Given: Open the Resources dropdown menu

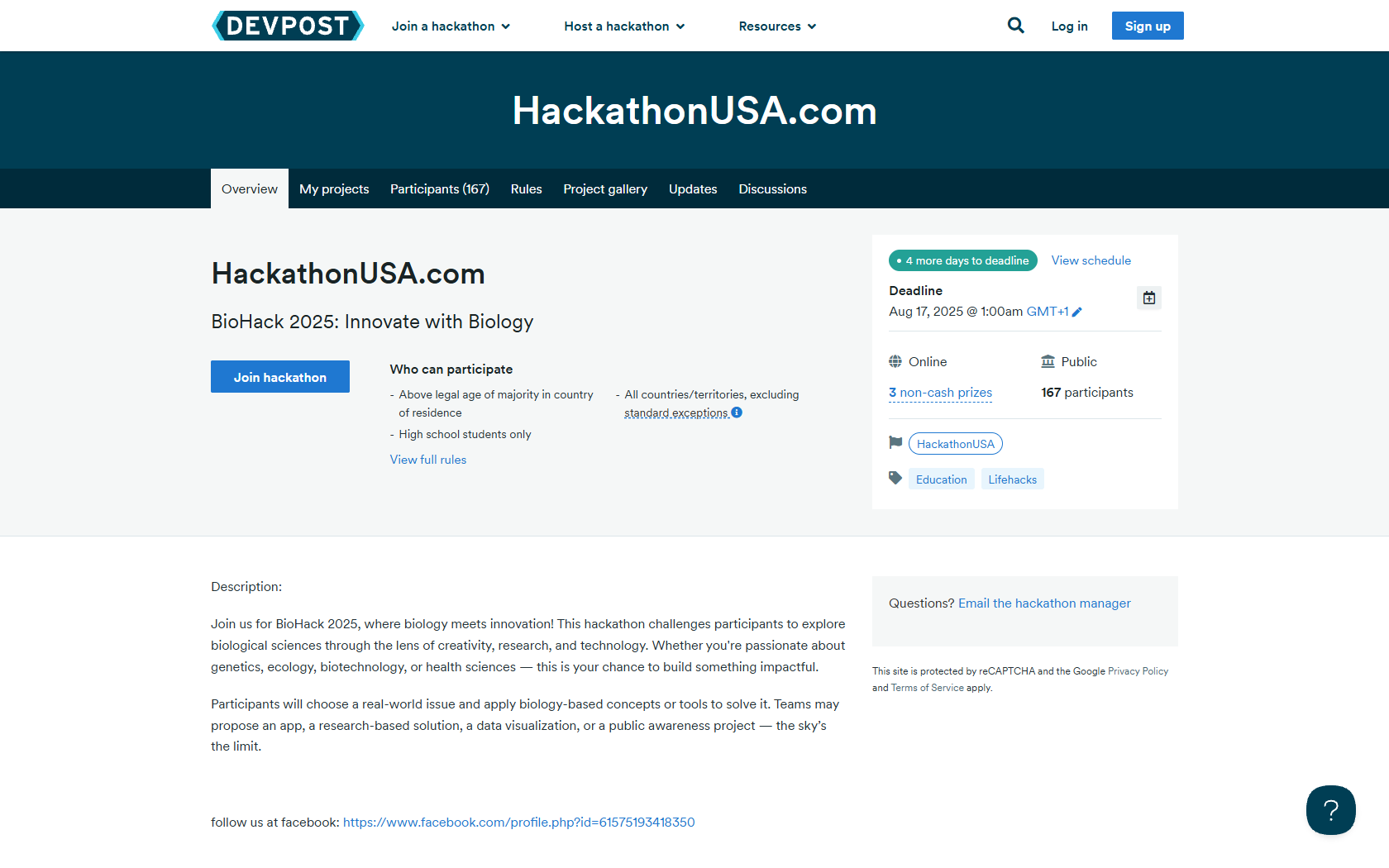Looking at the screenshot, I should (x=777, y=26).
